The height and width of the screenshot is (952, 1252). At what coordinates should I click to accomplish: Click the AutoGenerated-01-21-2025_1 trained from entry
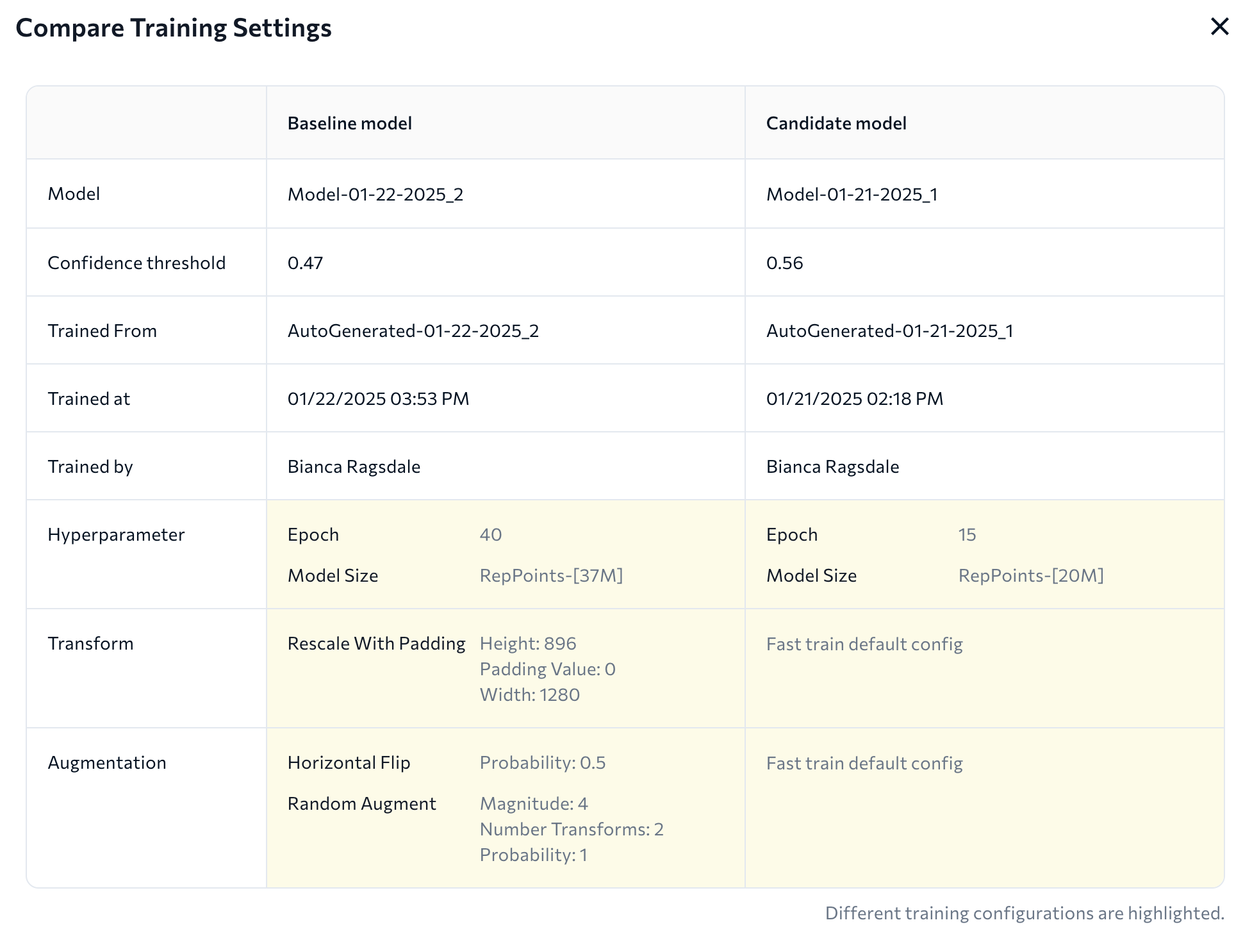[889, 331]
